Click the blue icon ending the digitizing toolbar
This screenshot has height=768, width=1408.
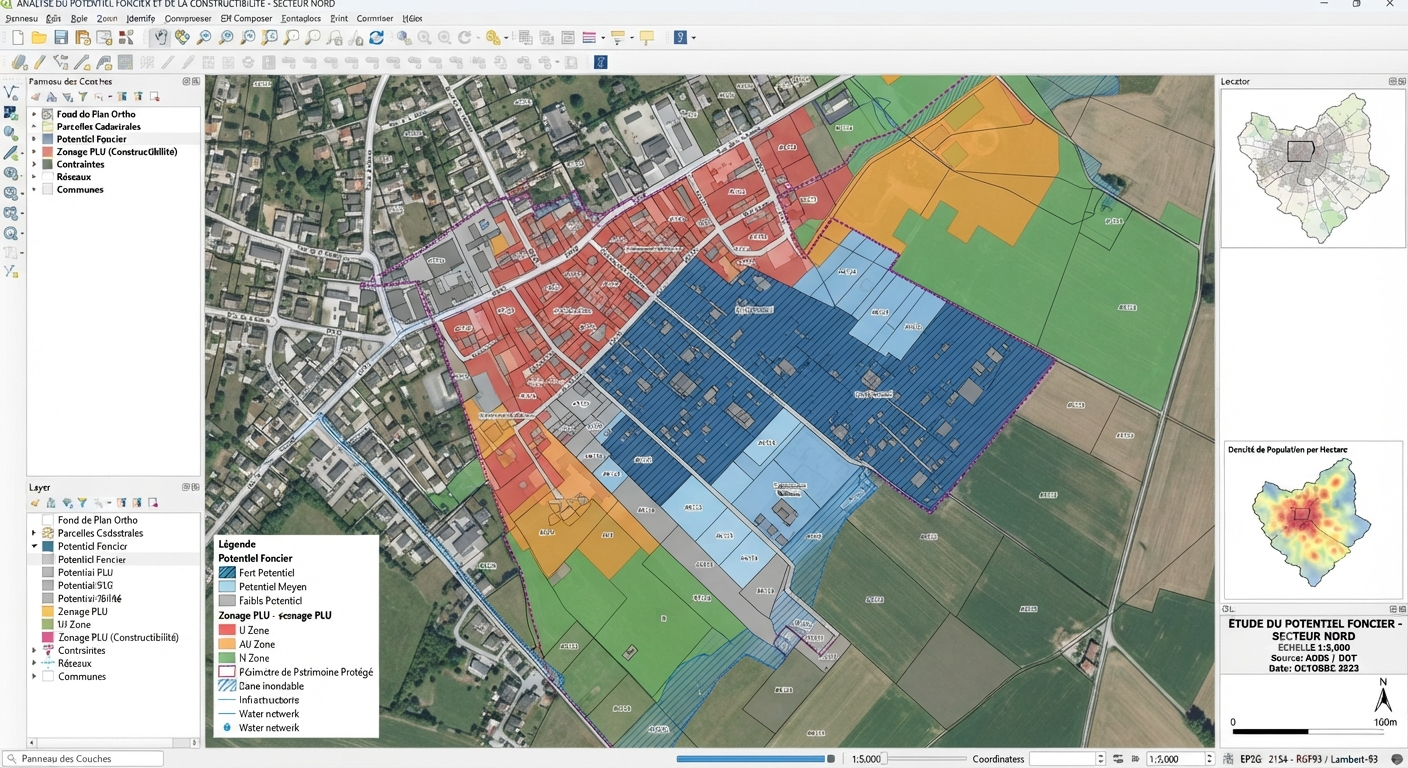pos(601,62)
